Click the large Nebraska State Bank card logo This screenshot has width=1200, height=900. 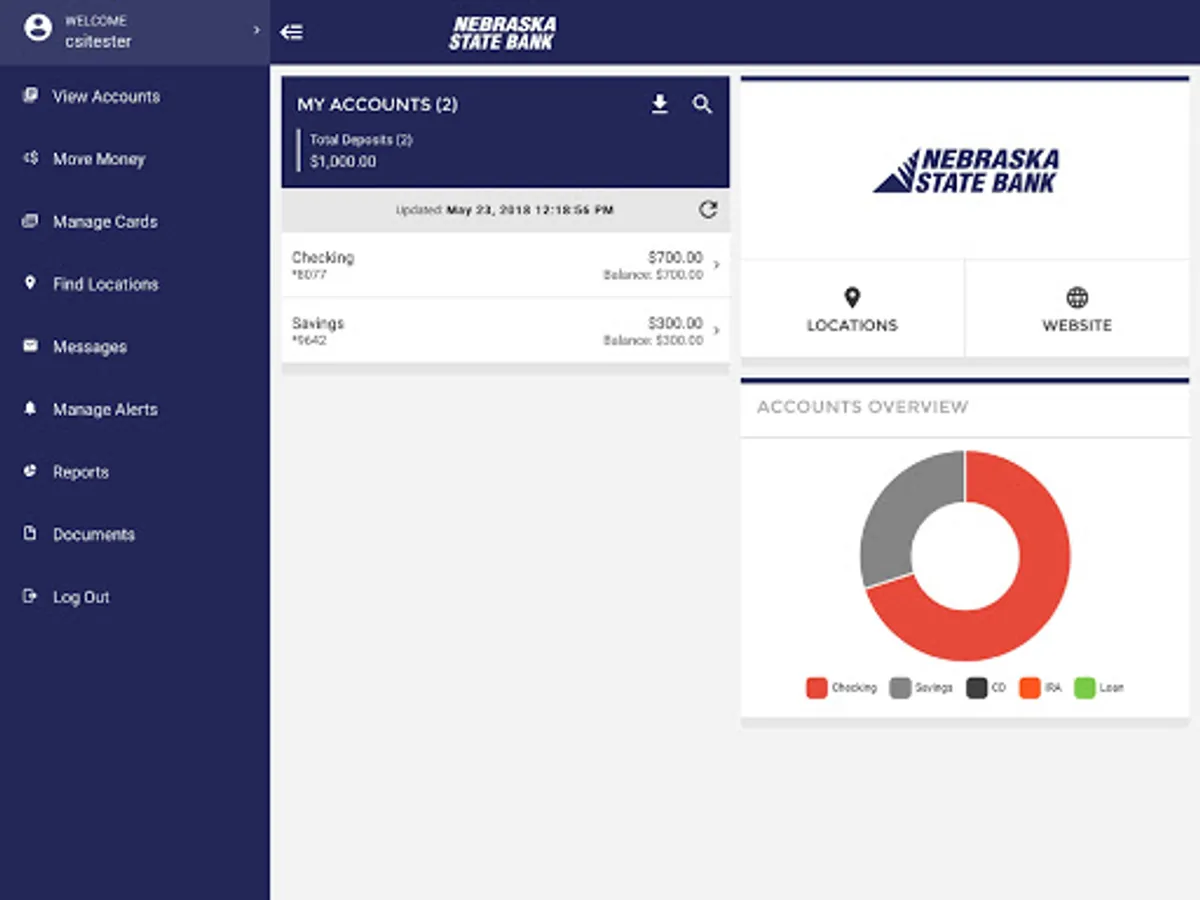(x=965, y=171)
